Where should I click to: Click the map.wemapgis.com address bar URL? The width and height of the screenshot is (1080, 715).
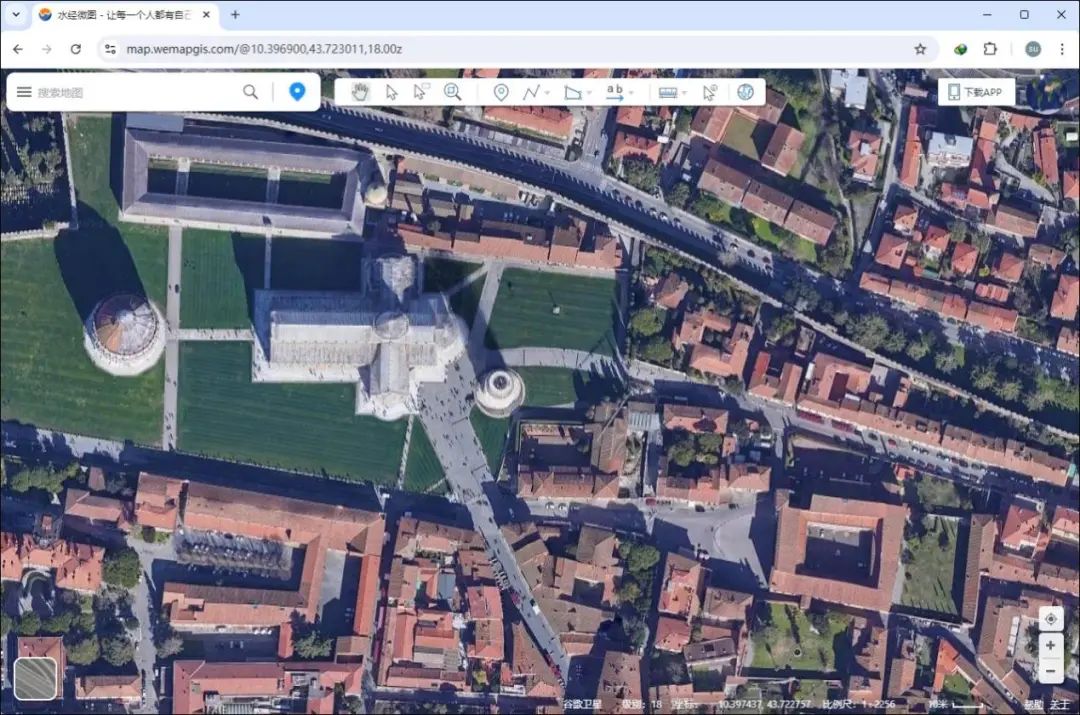(264, 49)
